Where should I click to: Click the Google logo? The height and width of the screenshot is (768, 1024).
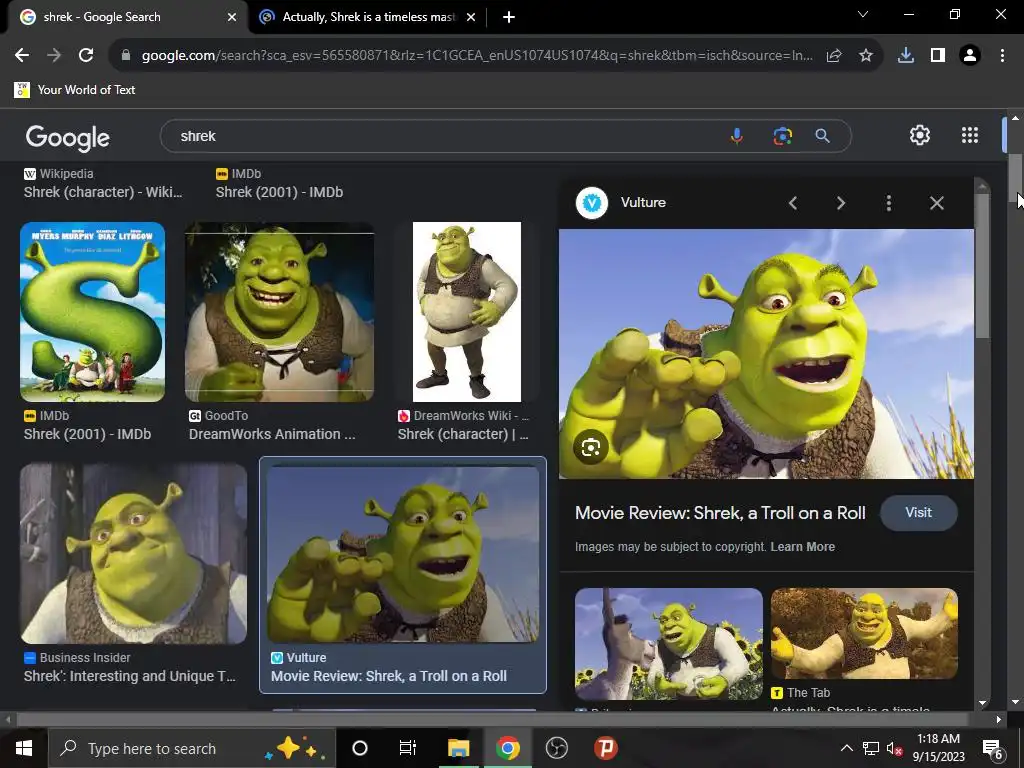67,137
